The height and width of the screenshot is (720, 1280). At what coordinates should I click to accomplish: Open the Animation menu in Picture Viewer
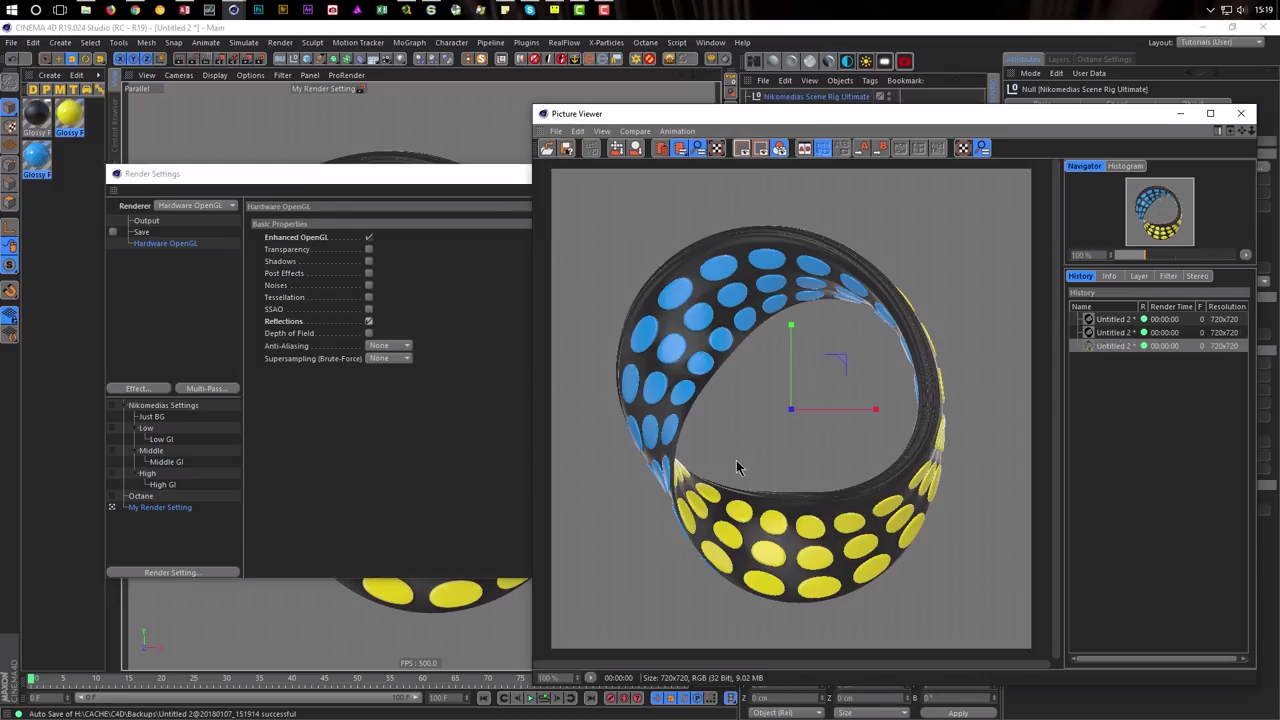pyautogui.click(x=677, y=131)
